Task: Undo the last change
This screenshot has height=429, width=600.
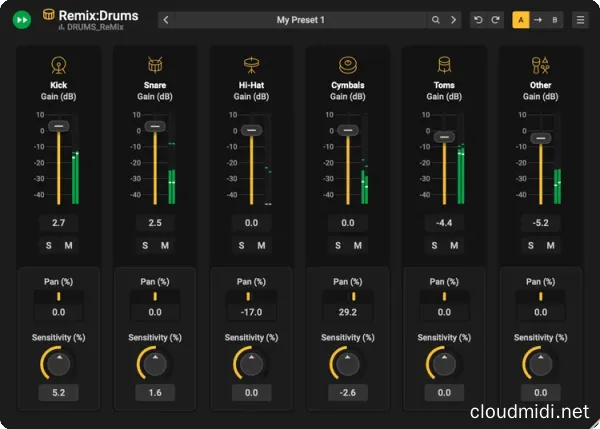Action: point(478,20)
